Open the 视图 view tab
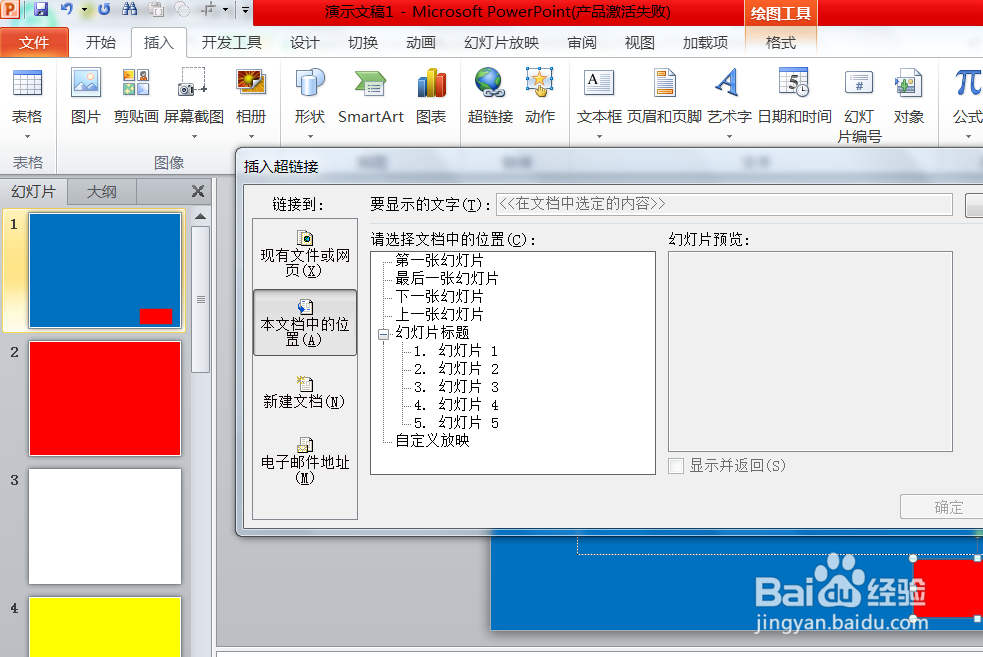983x657 pixels. (x=639, y=43)
